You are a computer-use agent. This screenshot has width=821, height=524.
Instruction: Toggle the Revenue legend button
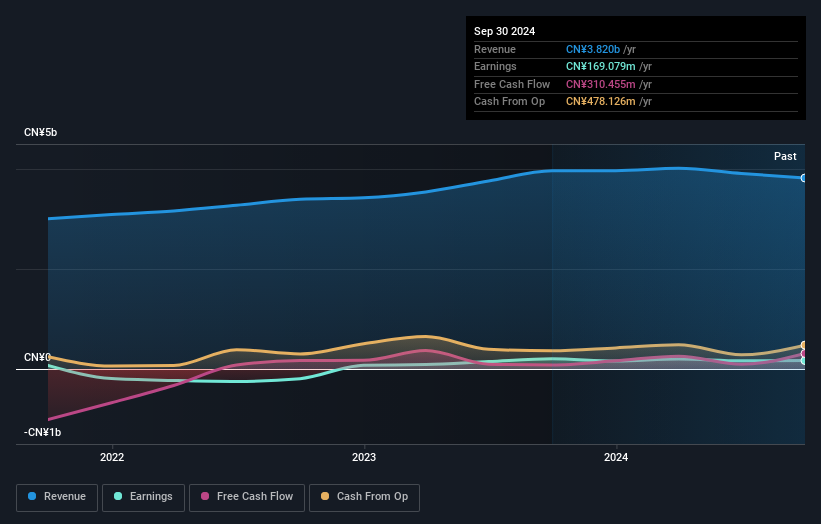pos(57,497)
